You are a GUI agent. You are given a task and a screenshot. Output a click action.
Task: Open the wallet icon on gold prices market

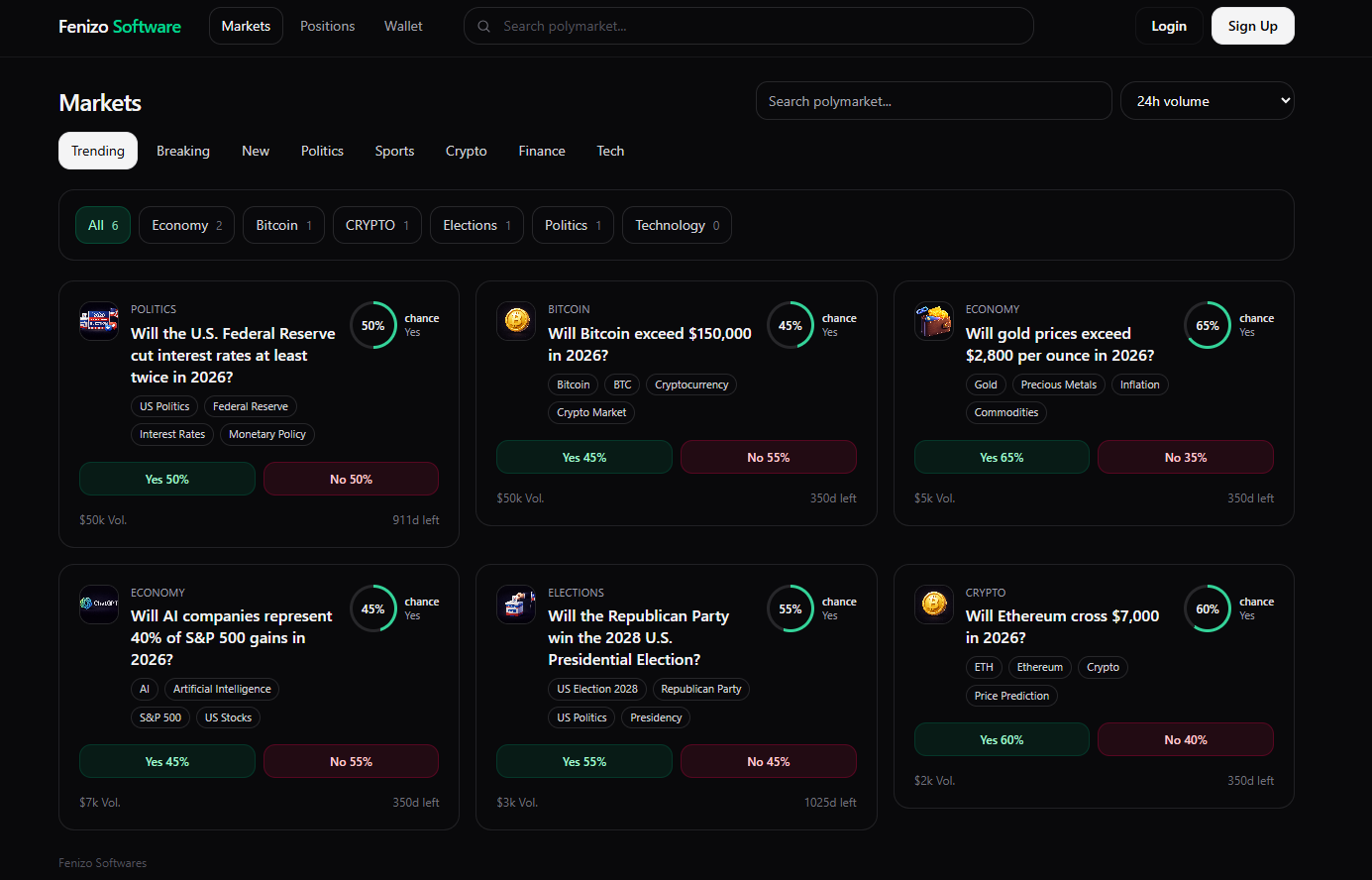[x=933, y=321]
